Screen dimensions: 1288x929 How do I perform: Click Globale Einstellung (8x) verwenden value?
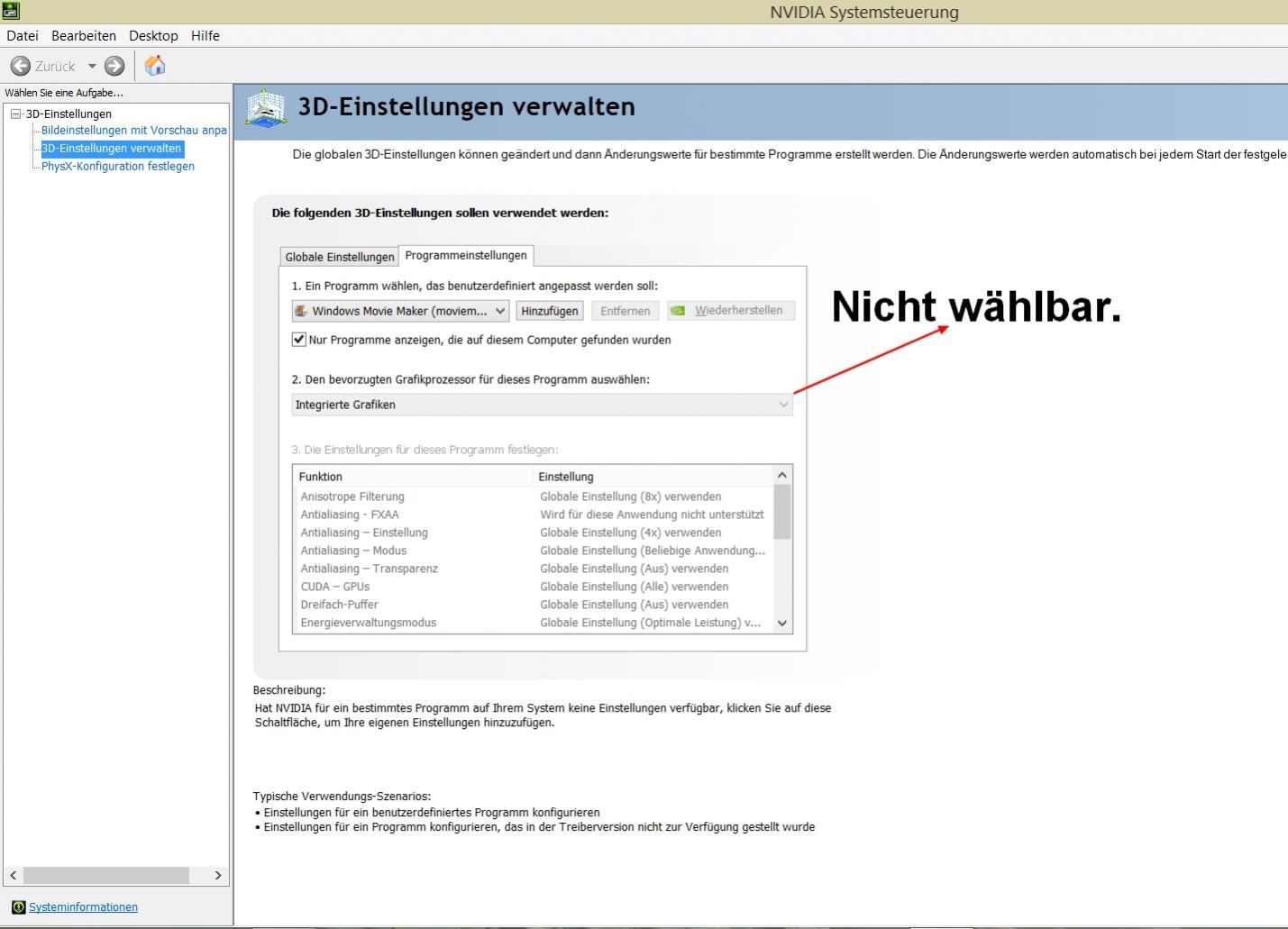pyautogui.click(x=631, y=496)
